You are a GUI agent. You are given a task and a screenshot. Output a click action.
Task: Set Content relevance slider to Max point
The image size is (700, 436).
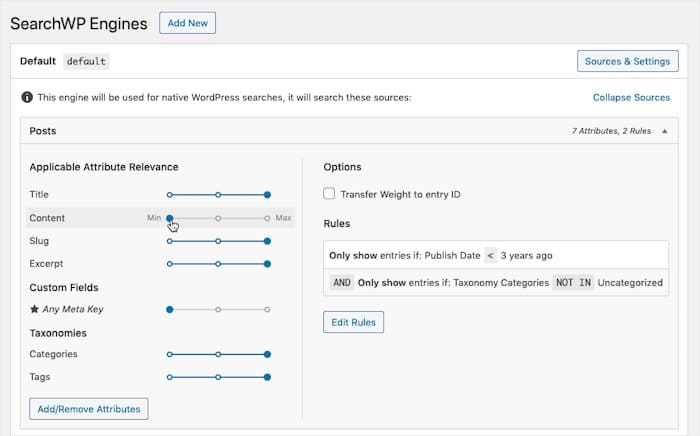(x=267, y=218)
